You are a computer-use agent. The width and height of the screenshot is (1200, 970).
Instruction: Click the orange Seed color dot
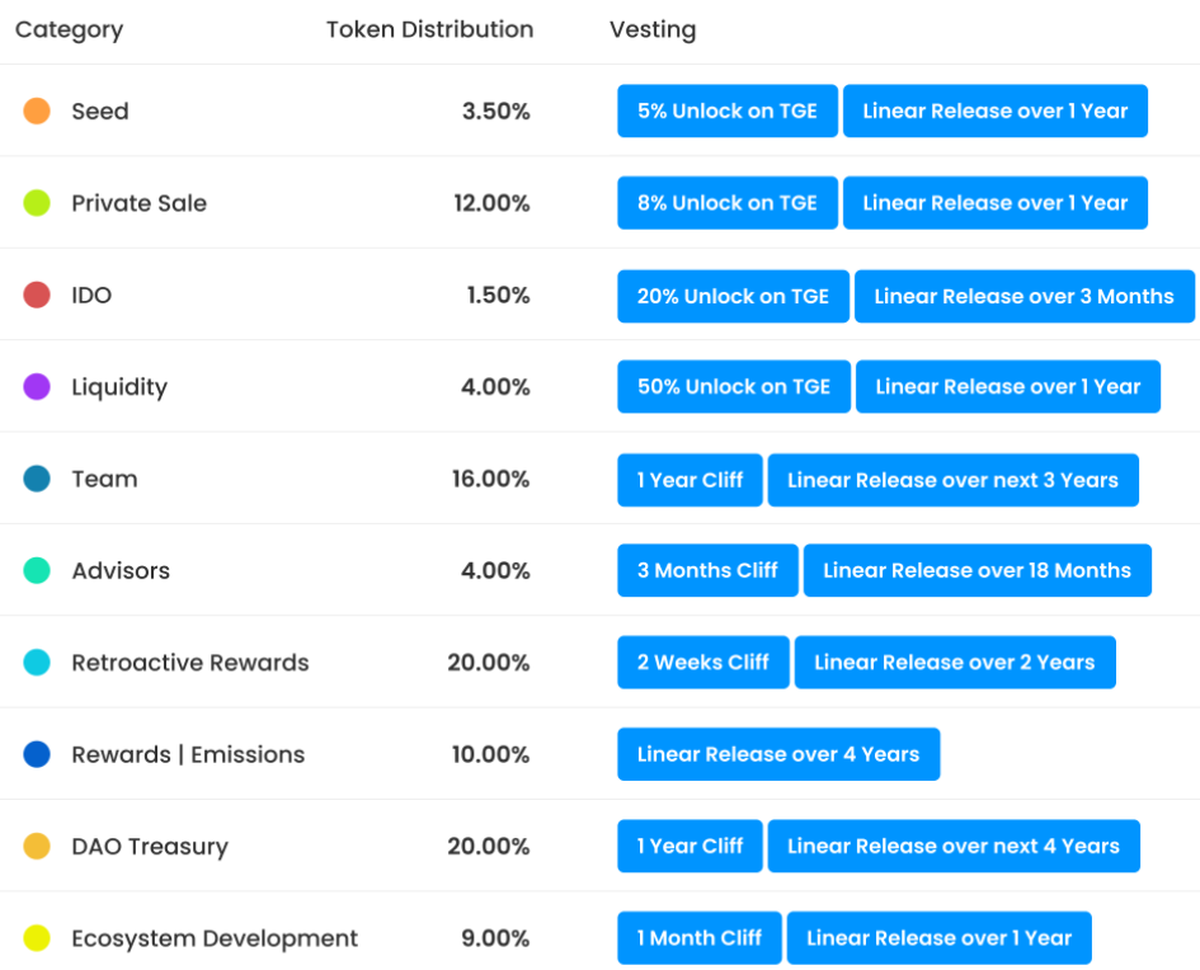37,111
